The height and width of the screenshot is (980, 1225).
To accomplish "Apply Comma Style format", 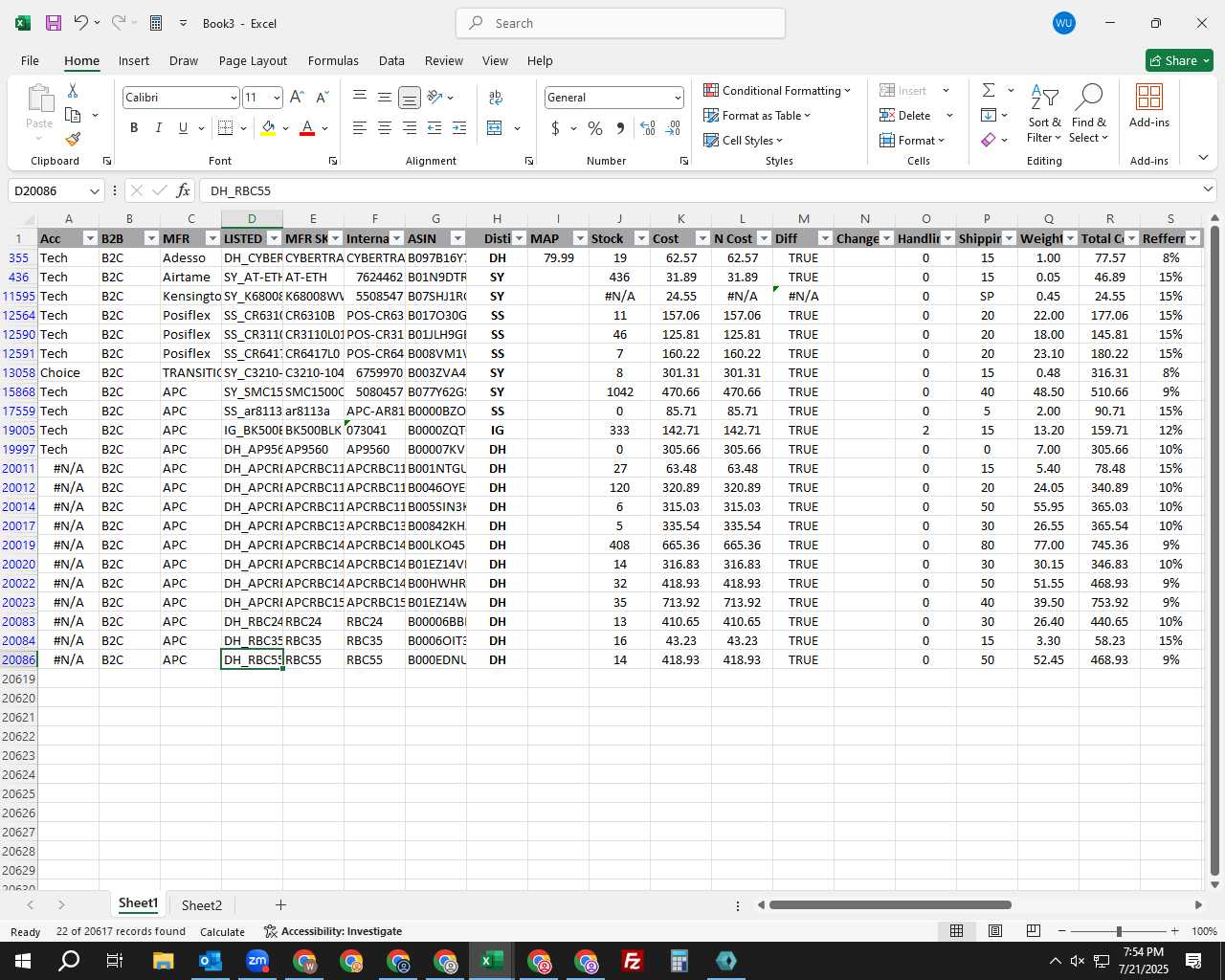I will (x=620, y=128).
